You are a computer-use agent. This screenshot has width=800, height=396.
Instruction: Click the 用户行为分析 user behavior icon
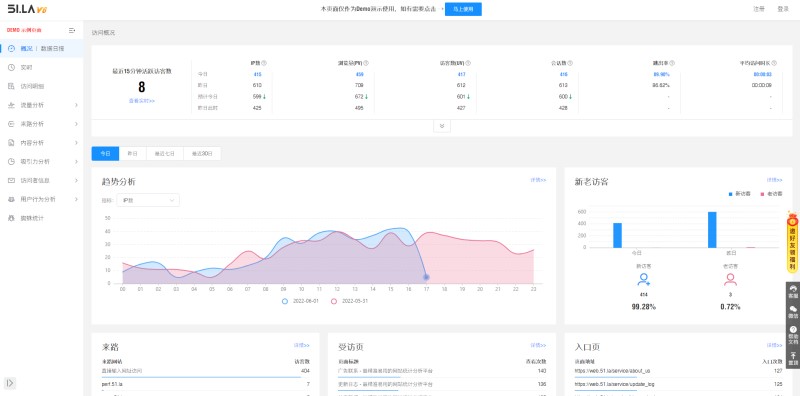pyautogui.click(x=12, y=199)
